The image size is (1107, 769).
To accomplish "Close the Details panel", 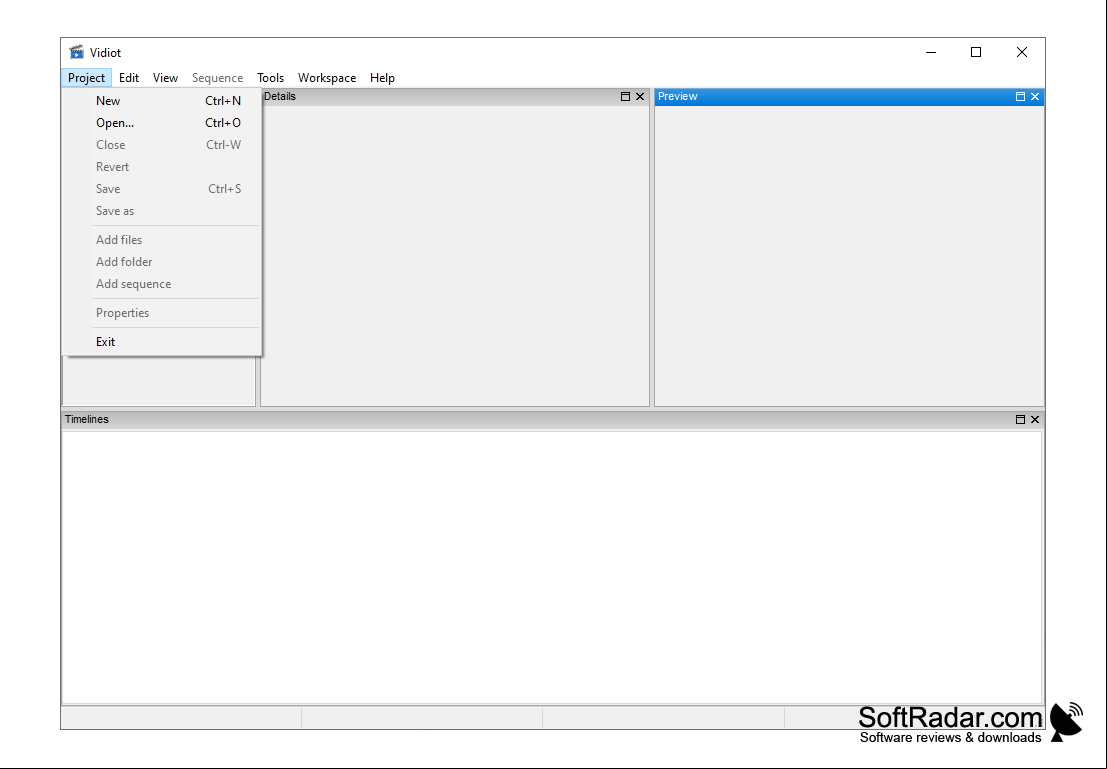I will (640, 97).
